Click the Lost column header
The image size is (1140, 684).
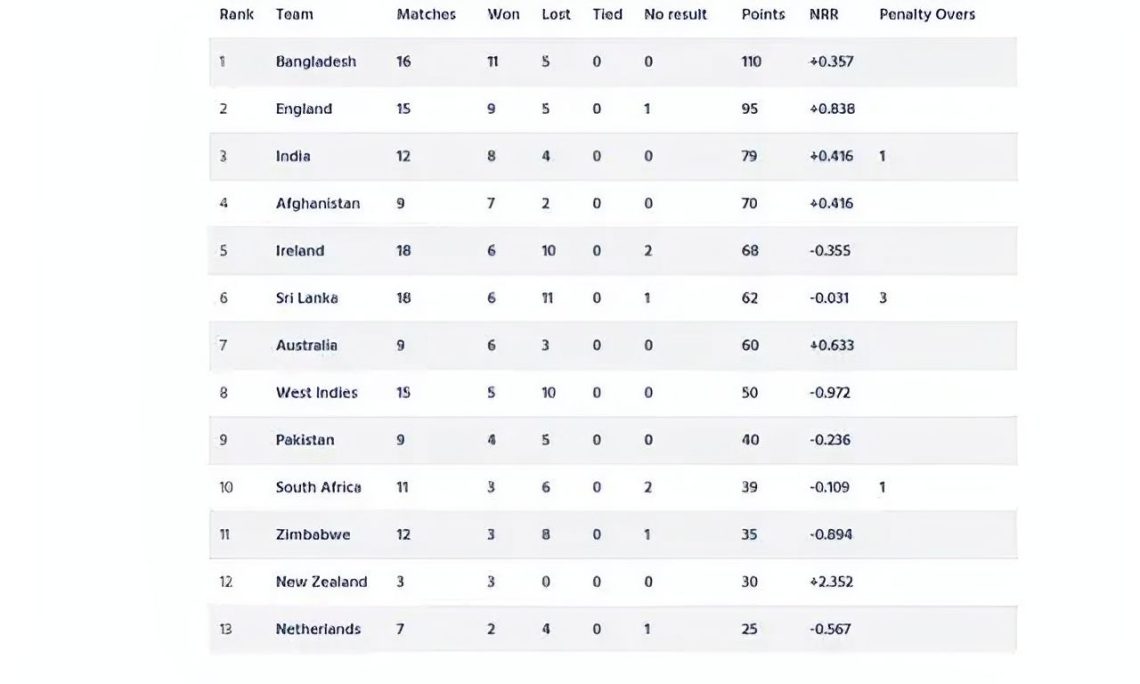pyautogui.click(x=556, y=15)
